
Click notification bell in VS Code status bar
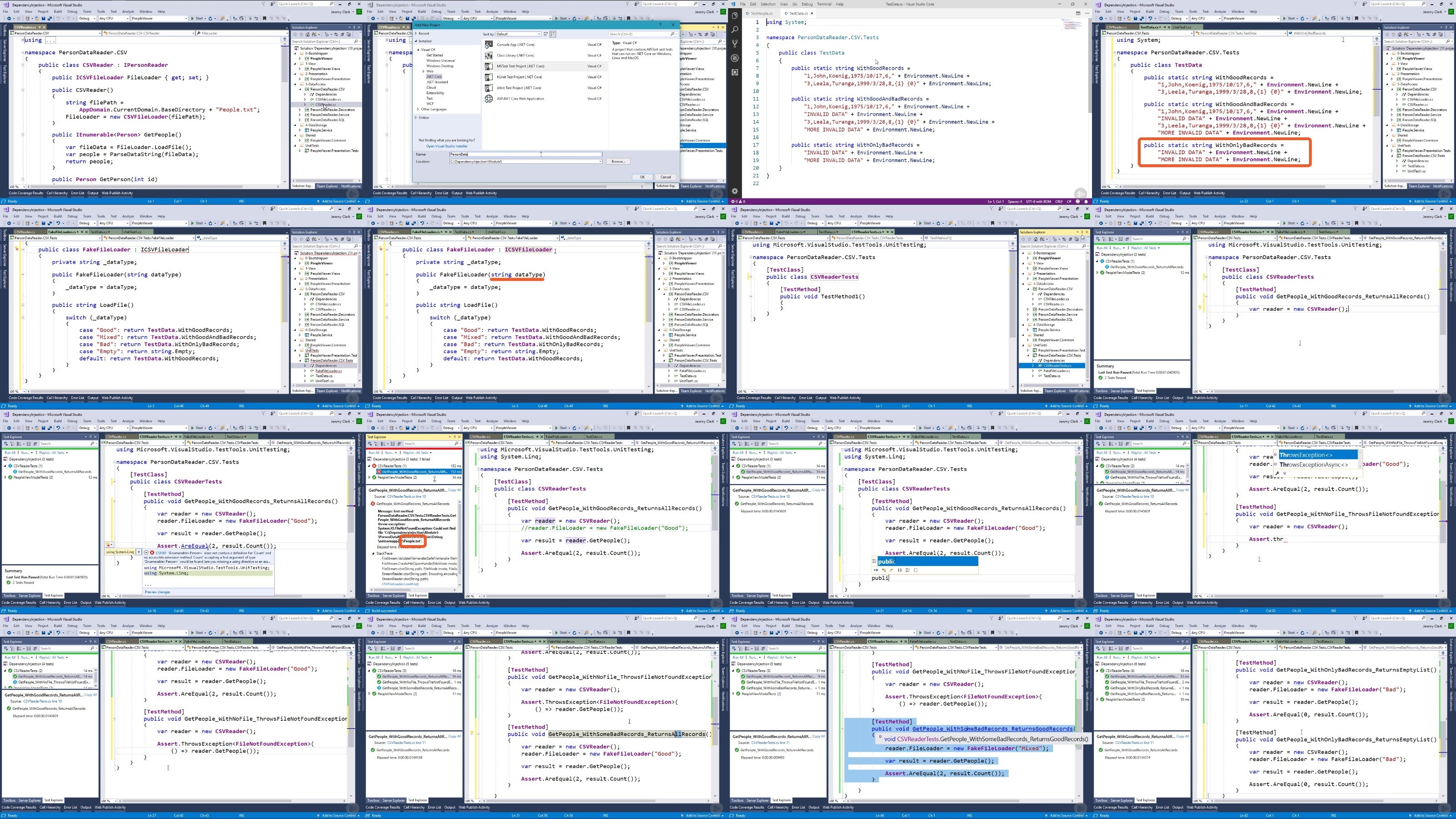[1086, 201]
